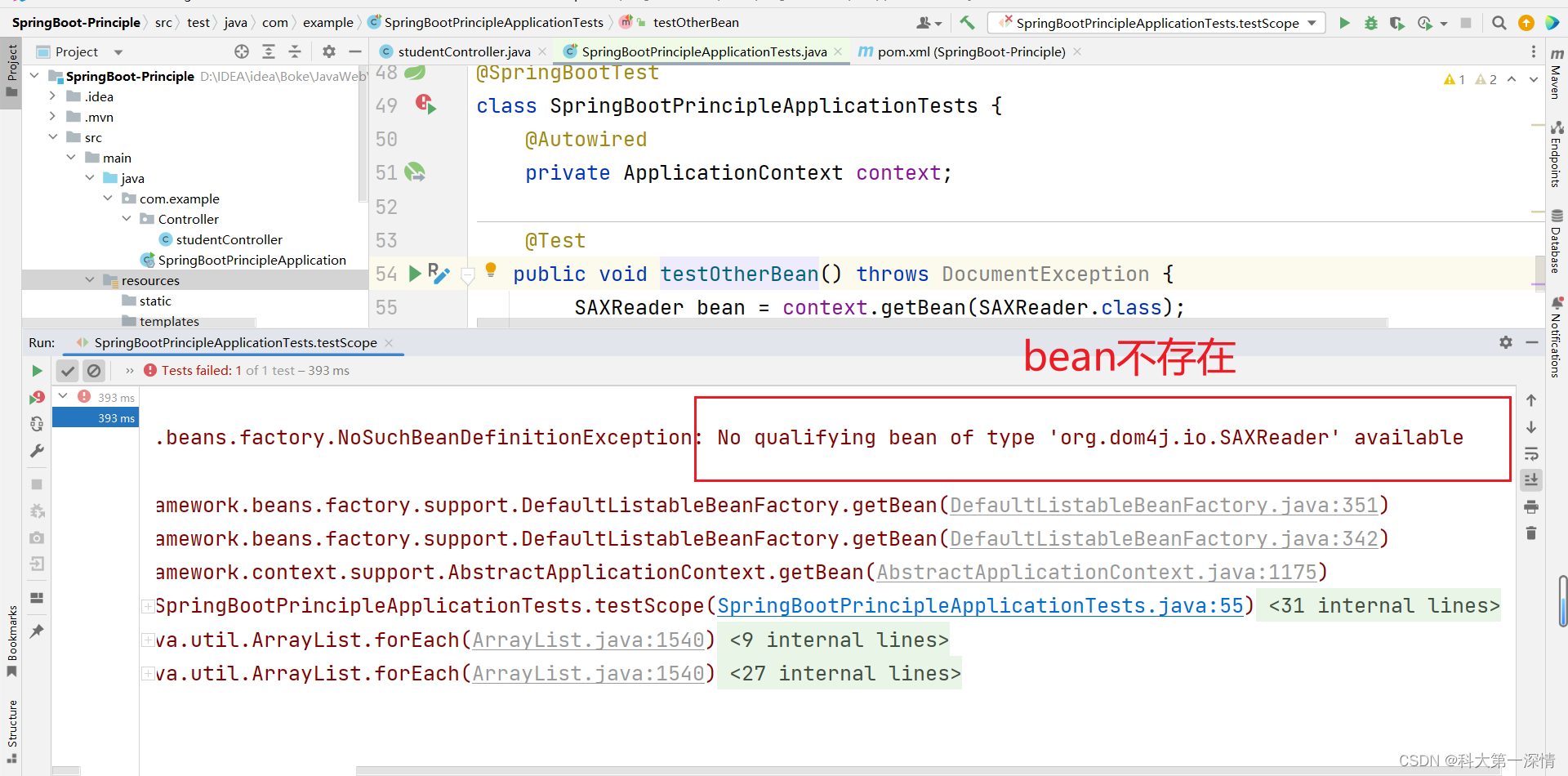Image resolution: width=1568 pixels, height=776 pixels.
Task: Open Run panel wrench settings icon
Action: [37, 451]
